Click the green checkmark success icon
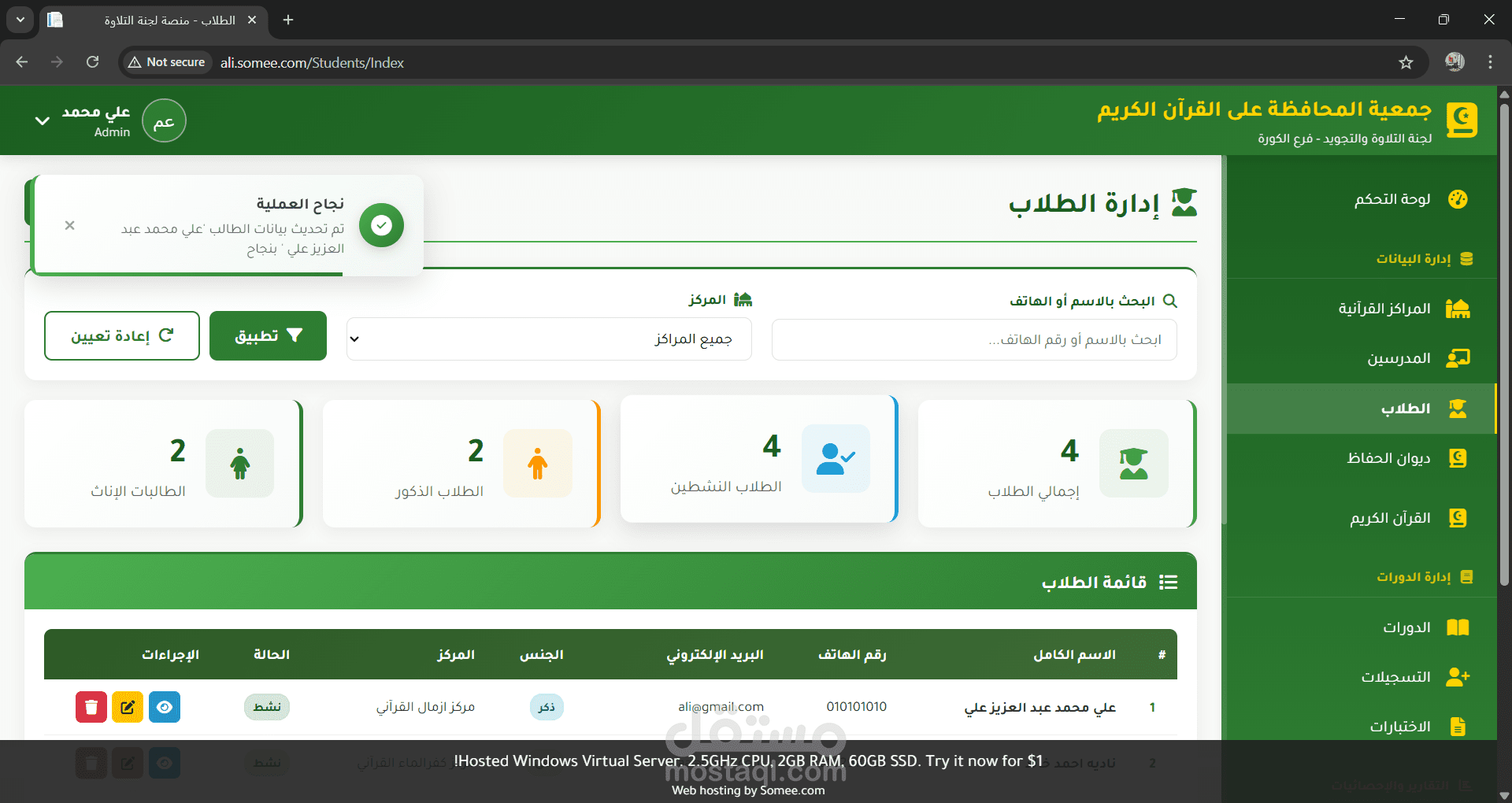1512x803 pixels. pos(382,225)
